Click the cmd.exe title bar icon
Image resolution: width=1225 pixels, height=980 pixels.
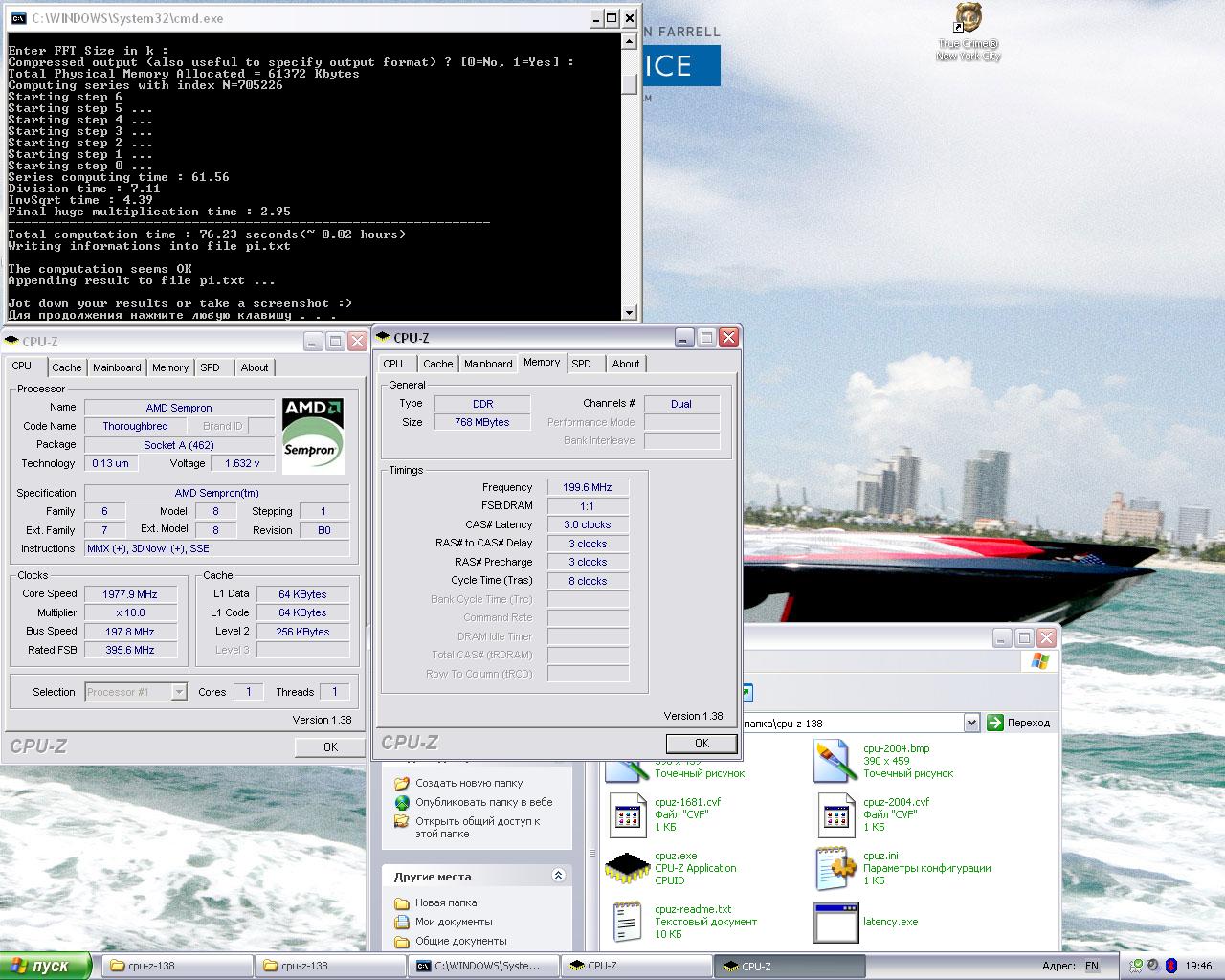(18, 18)
